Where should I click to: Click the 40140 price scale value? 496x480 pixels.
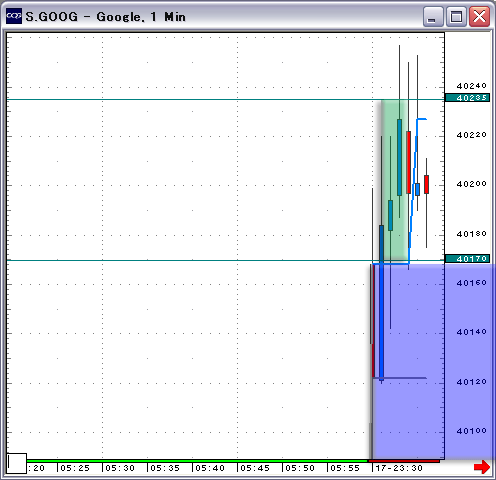(471, 332)
